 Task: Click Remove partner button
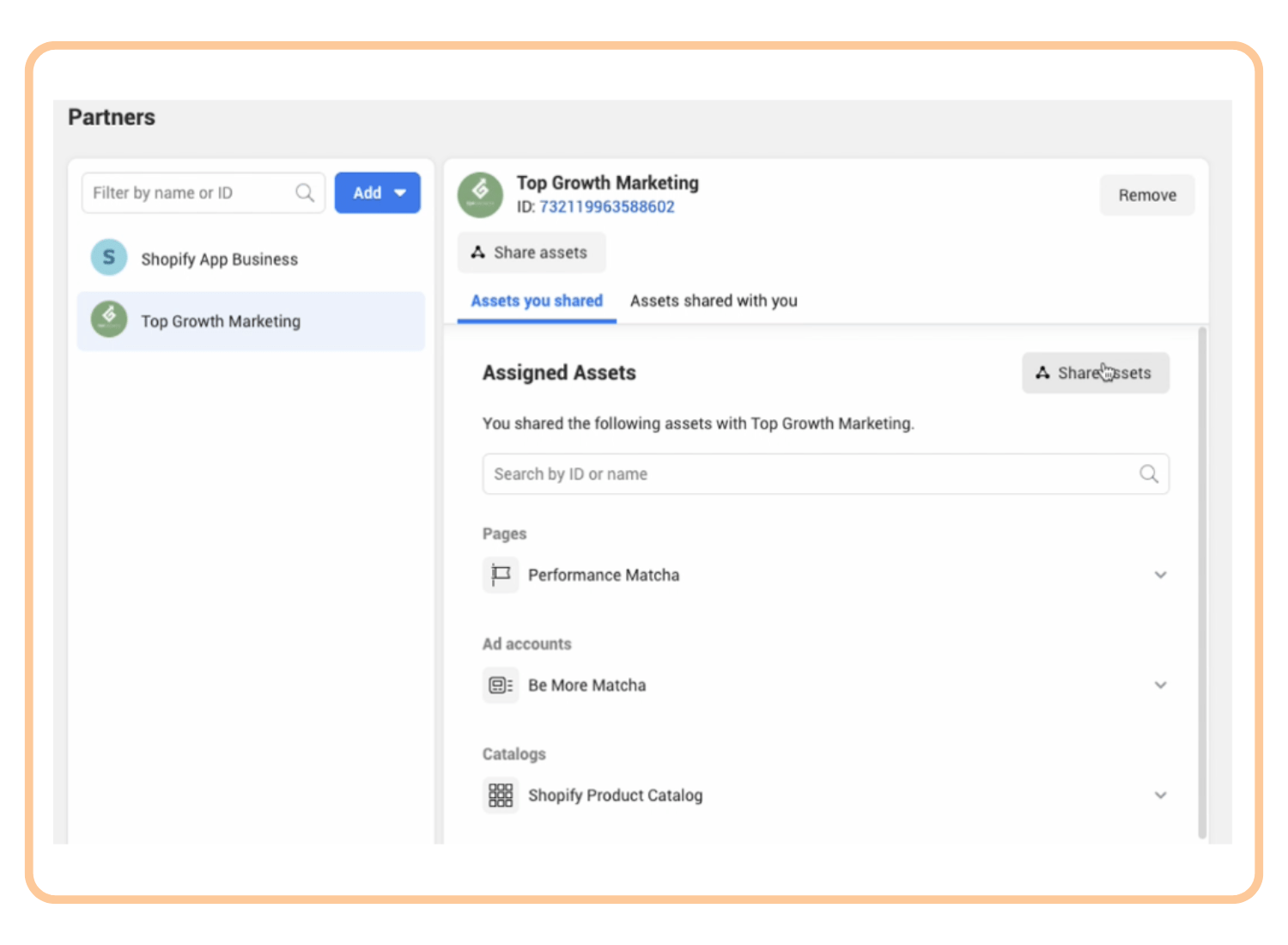tap(1147, 195)
